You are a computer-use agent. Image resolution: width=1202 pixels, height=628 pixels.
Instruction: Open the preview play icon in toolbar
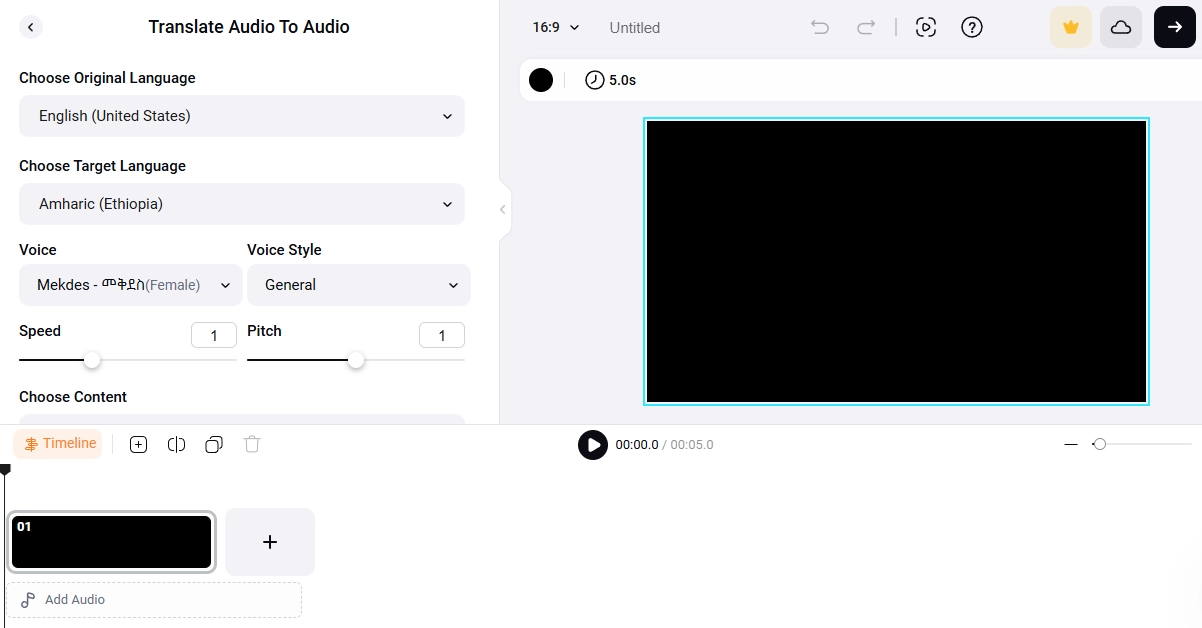pos(926,27)
